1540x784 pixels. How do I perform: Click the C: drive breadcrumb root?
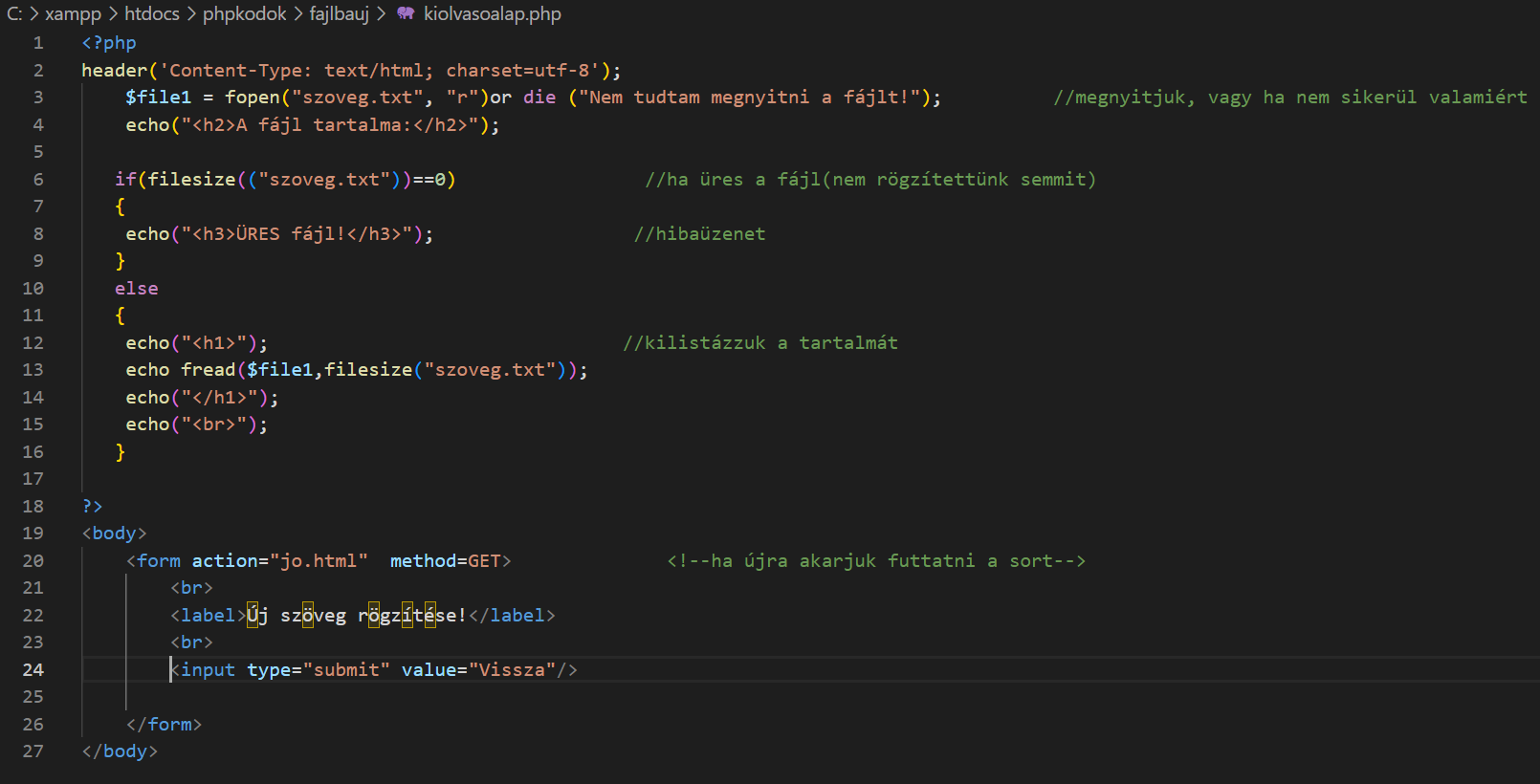coord(14,14)
